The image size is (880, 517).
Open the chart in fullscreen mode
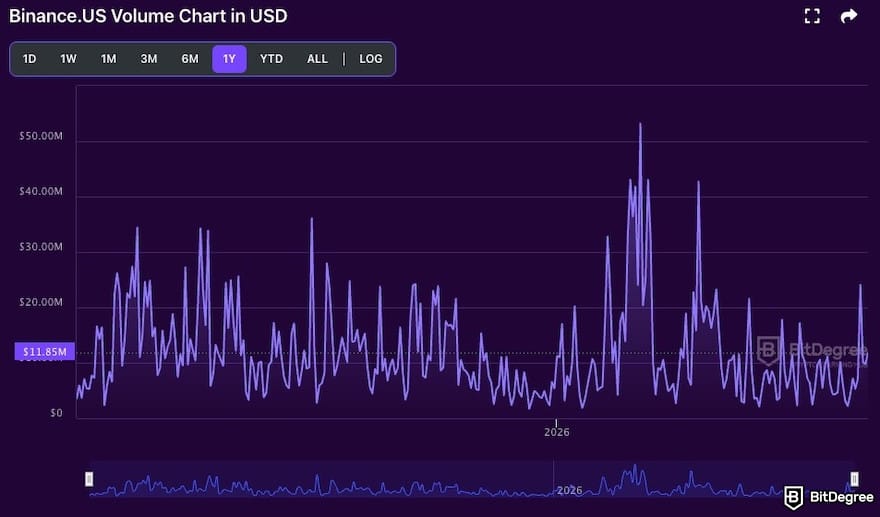click(x=812, y=16)
